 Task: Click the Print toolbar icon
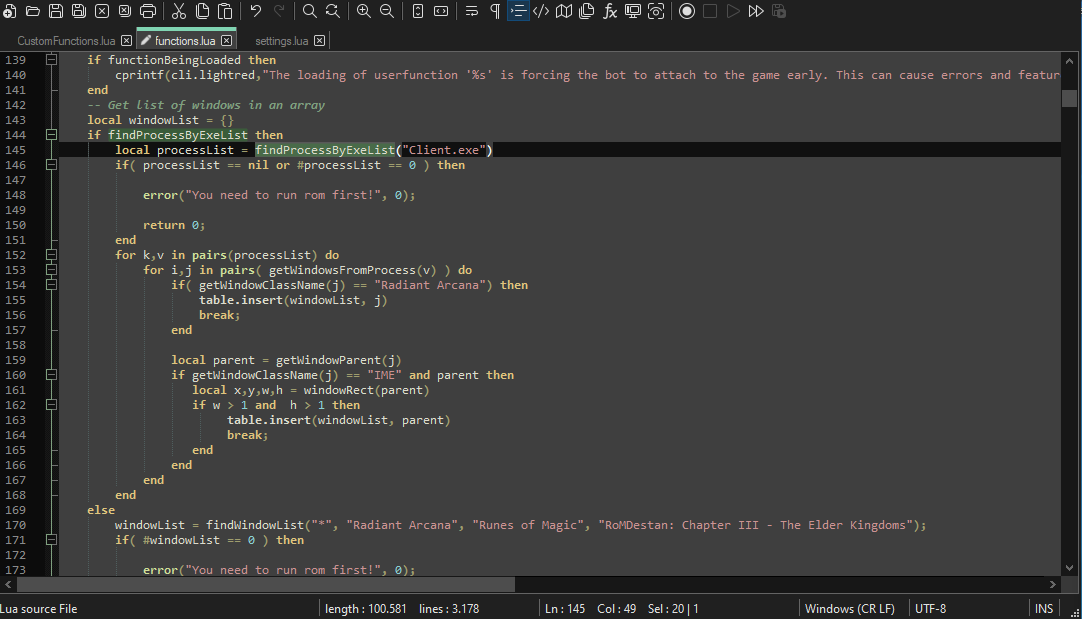[x=148, y=11]
